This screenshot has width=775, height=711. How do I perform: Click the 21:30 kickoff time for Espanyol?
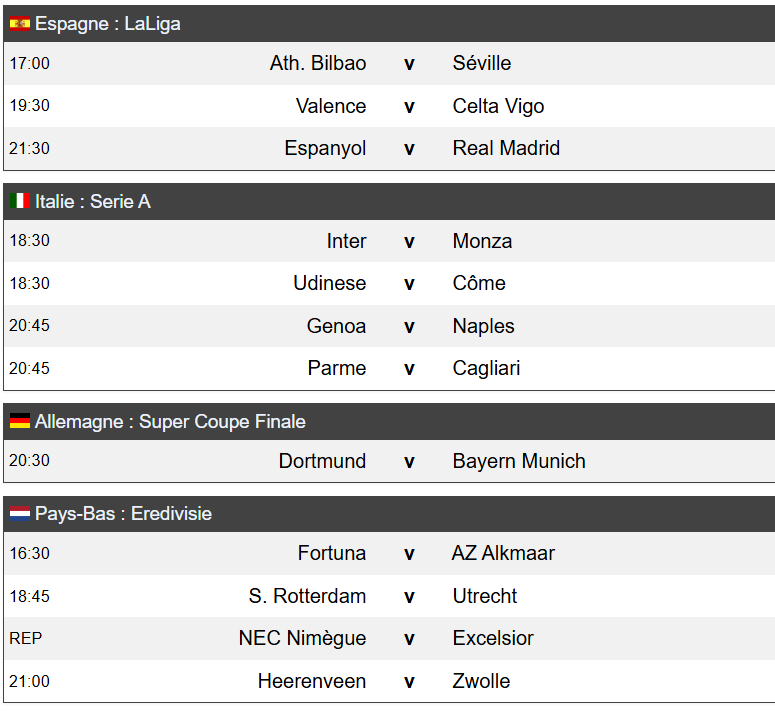[x=30, y=148]
